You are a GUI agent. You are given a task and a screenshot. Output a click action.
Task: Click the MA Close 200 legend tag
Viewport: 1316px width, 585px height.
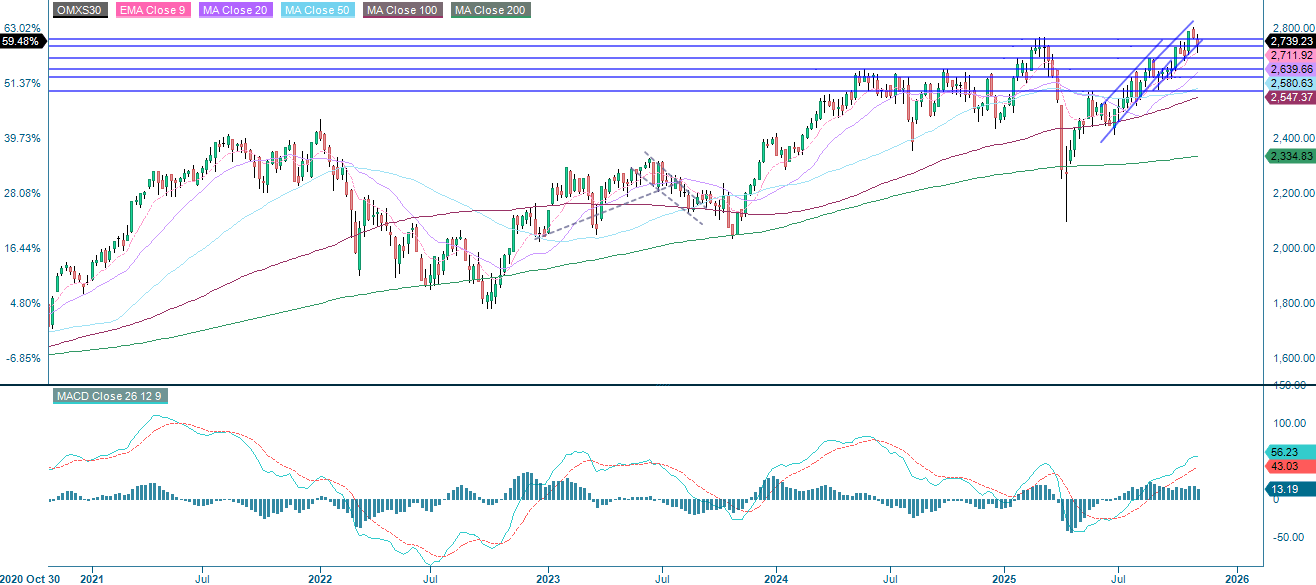[490, 10]
